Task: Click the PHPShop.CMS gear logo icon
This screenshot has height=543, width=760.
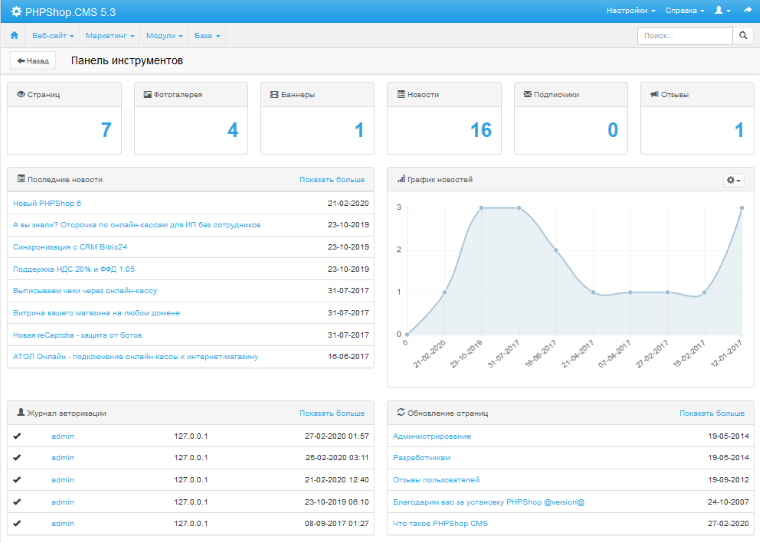Action: (16, 12)
